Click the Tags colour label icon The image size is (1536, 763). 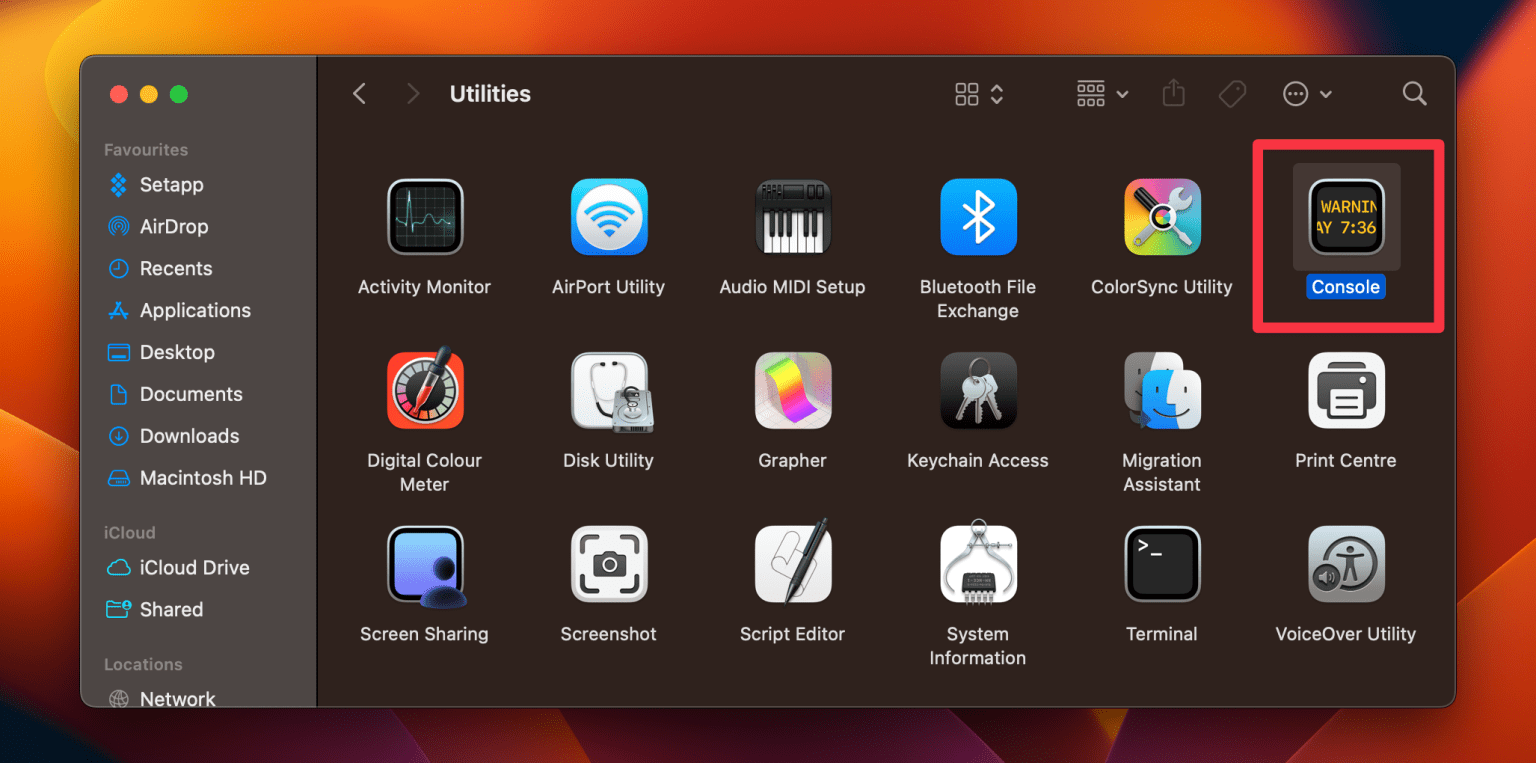[x=1232, y=93]
